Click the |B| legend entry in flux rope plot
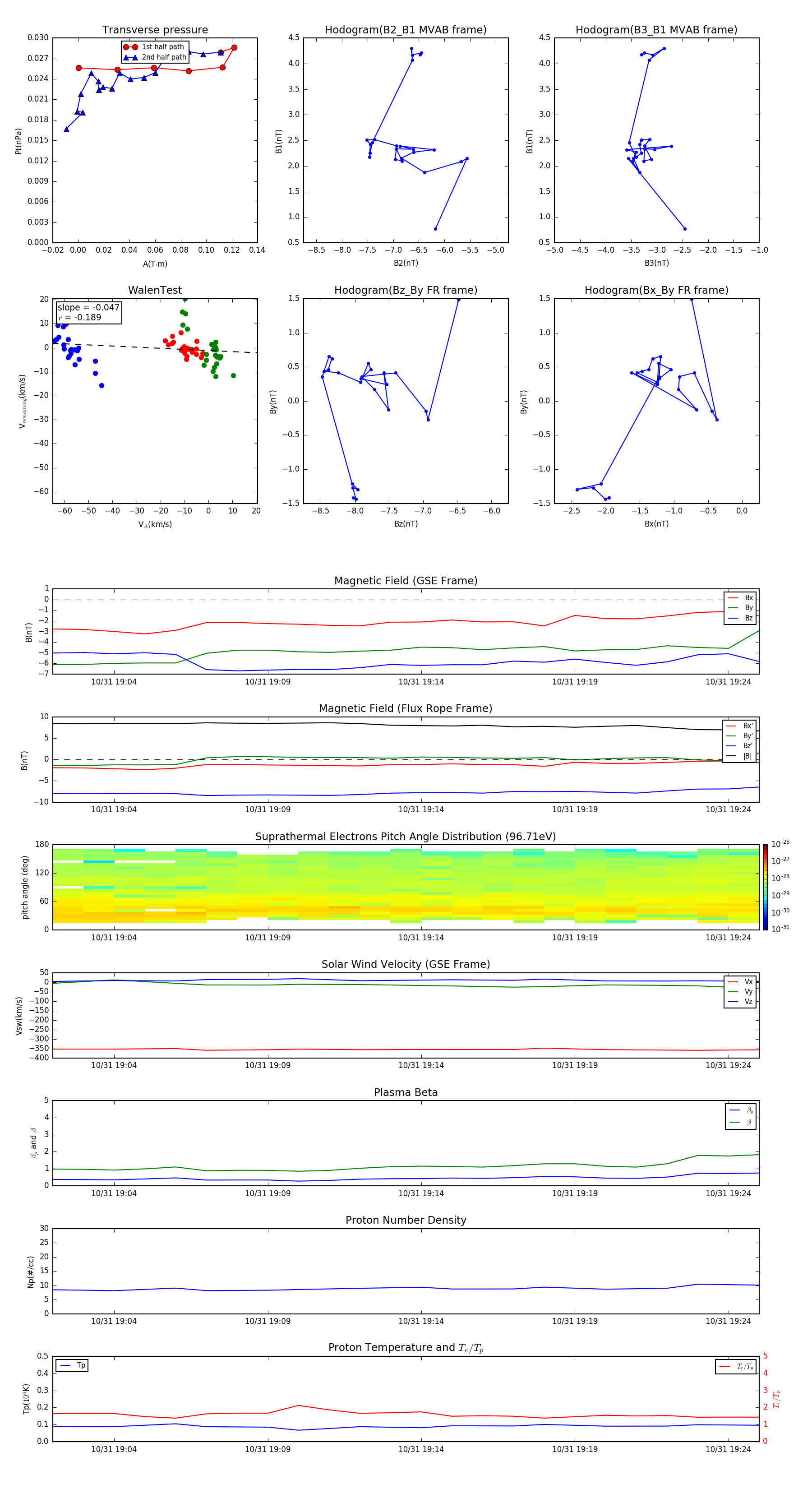Screen dimensions: 812x1489 pyautogui.click(x=739, y=756)
